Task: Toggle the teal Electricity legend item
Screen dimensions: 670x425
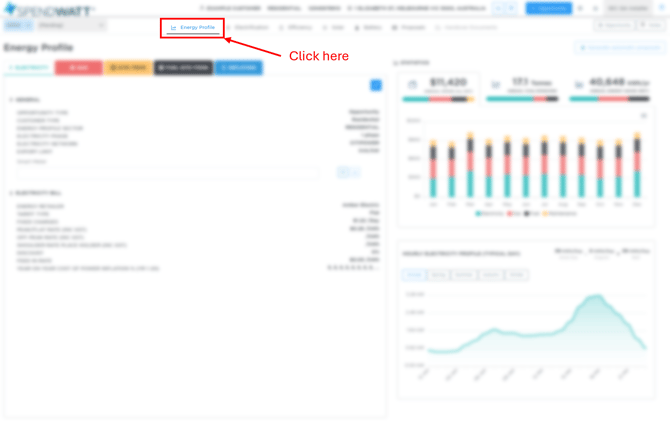Action: point(490,214)
